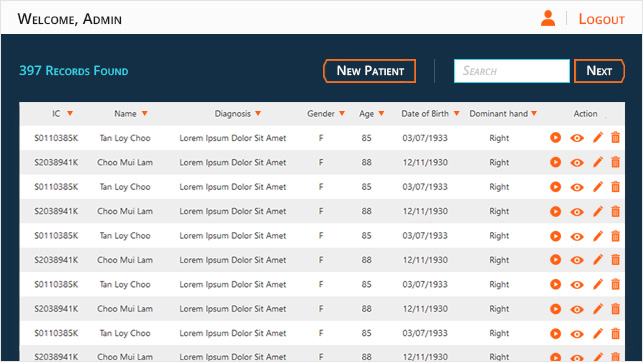This screenshot has height=362, width=643.
Task: Sort by Age using its arrow
Action: click(x=381, y=114)
